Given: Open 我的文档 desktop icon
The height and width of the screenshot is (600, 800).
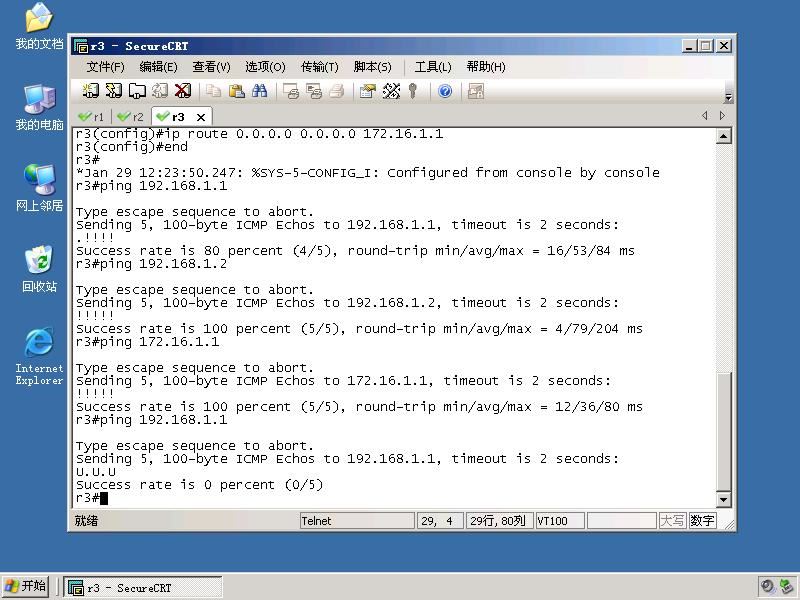Looking at the screenshot, I should click(39, 27).
